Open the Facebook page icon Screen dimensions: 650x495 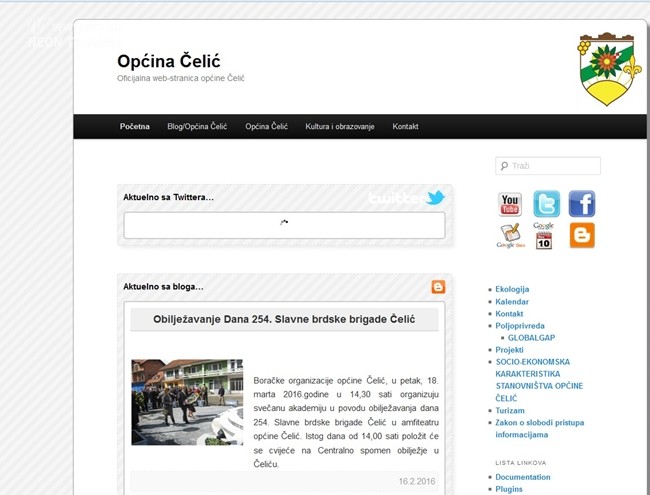(582, 204)
